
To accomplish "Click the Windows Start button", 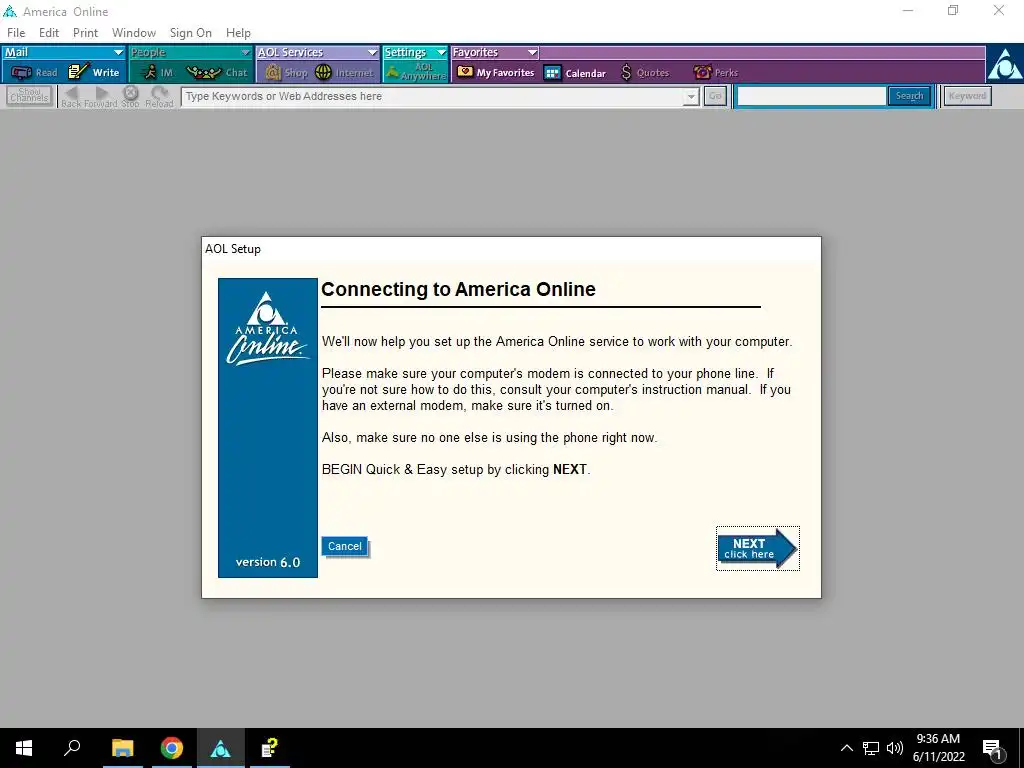I will tap(24, 748).
